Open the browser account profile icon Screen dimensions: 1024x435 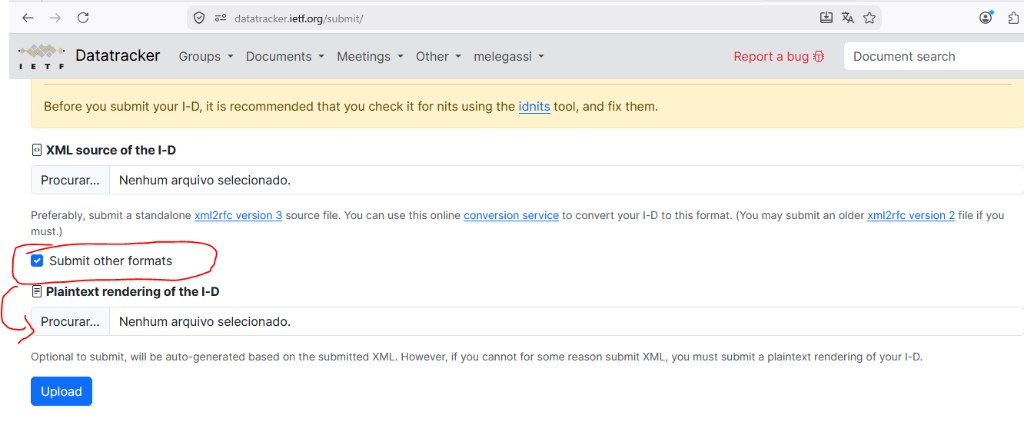(986, 18)
